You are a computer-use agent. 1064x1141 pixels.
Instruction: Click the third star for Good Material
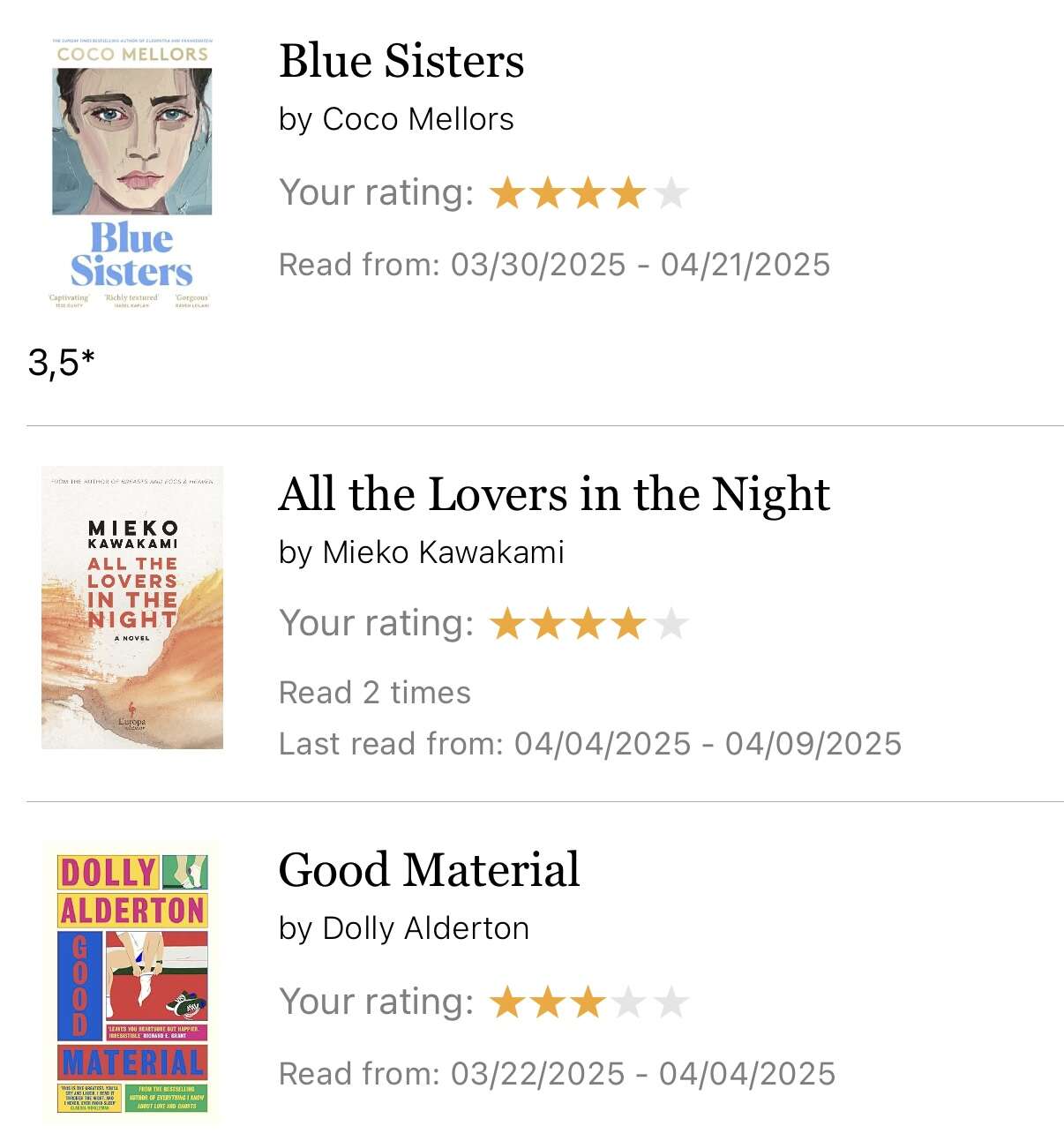(x=588, y=1002)
